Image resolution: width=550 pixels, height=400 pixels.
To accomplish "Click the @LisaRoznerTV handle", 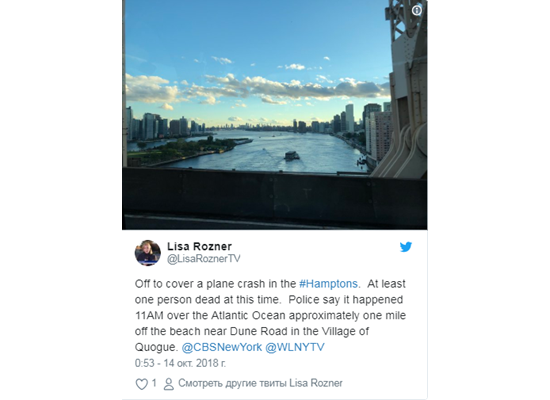I will point(204,259).
